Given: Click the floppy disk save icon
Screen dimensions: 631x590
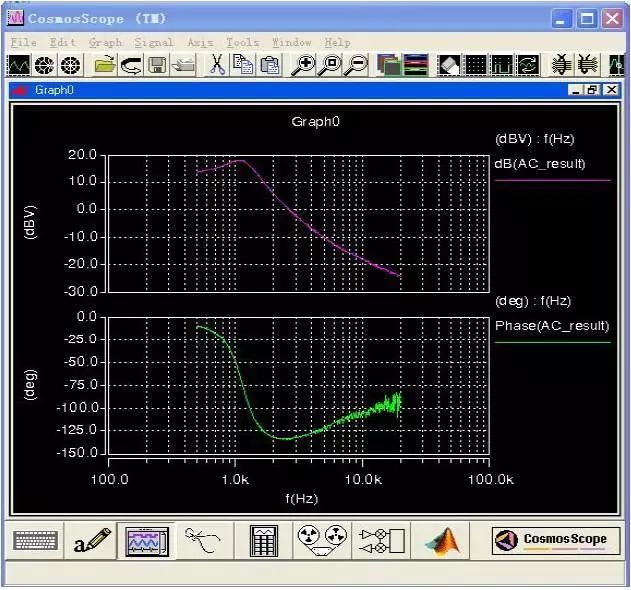Looking at the screenshot, I should click(x=157, y=64).
